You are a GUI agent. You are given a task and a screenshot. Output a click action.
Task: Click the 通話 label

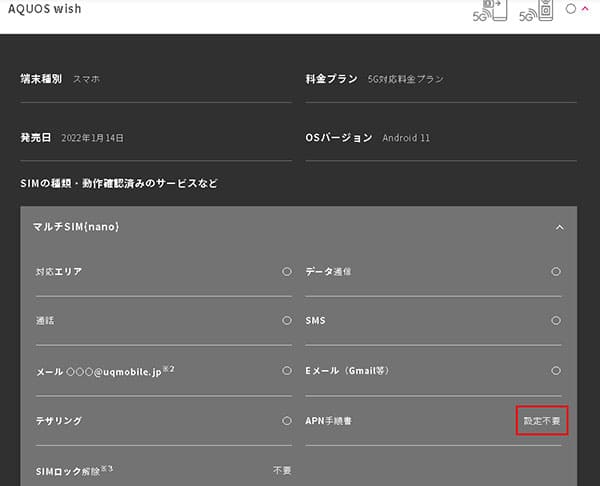pos(45,320)
